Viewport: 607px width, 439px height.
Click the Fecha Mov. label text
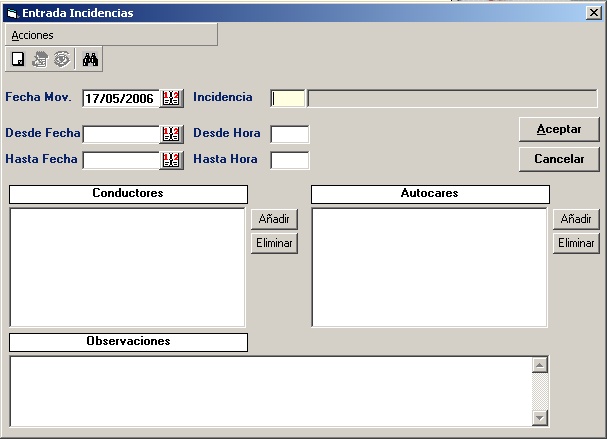pyautogui.click(x=38, y=97)
